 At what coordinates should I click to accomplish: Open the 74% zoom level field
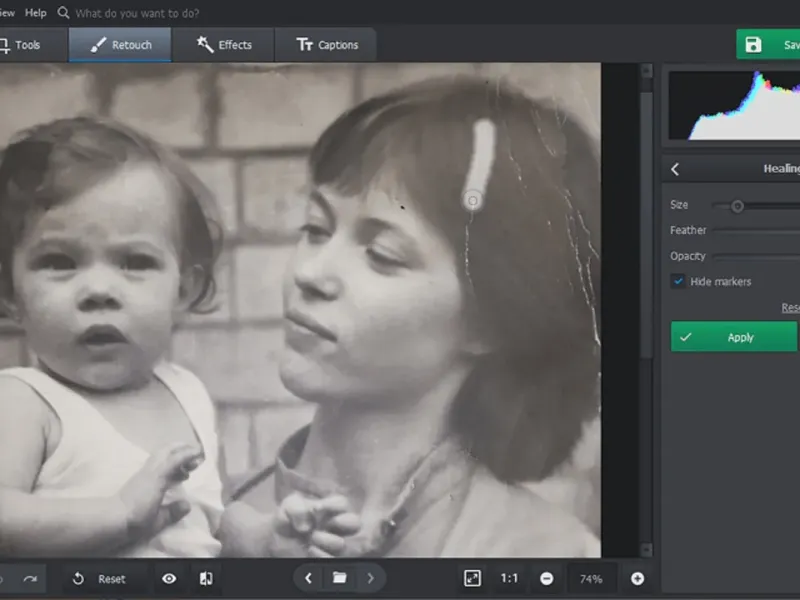(591, 578)
